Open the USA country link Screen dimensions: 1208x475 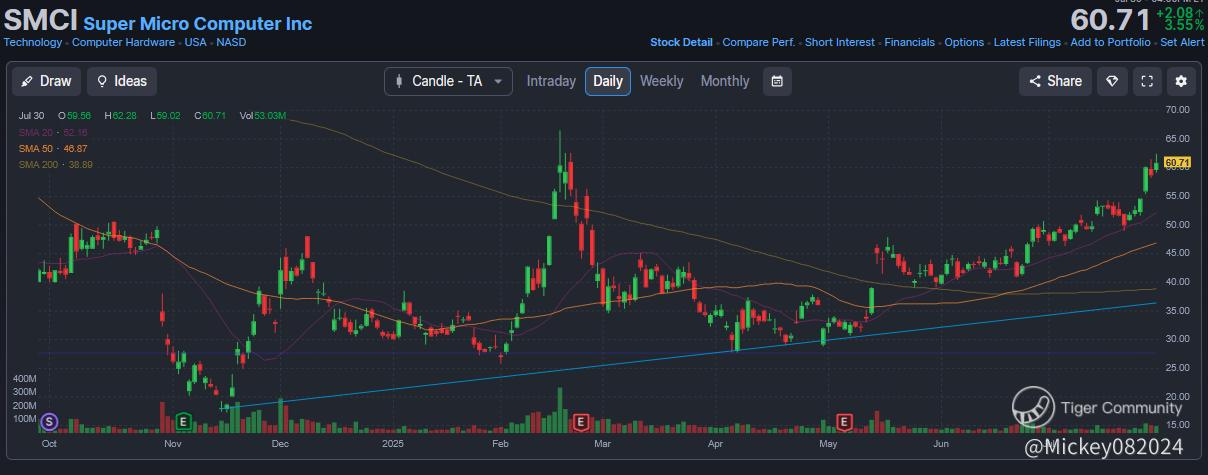[195, 43]
